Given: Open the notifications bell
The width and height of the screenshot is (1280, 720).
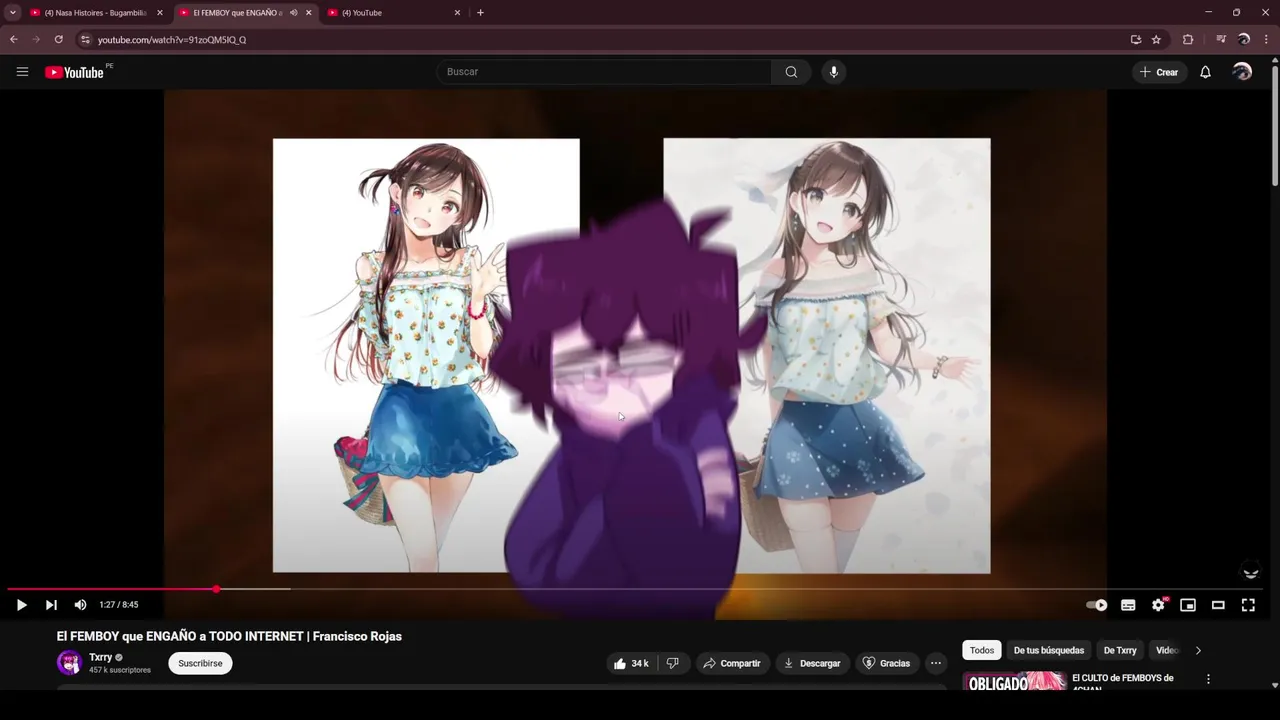Looking at the screenshot, I should click(1205, 72).
